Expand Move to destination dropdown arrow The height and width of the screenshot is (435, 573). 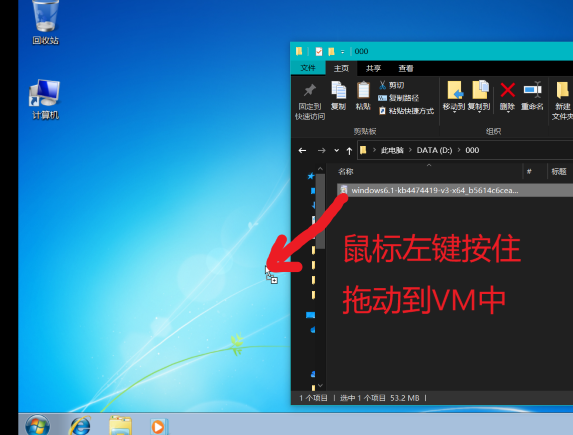(x=454, y=112)
